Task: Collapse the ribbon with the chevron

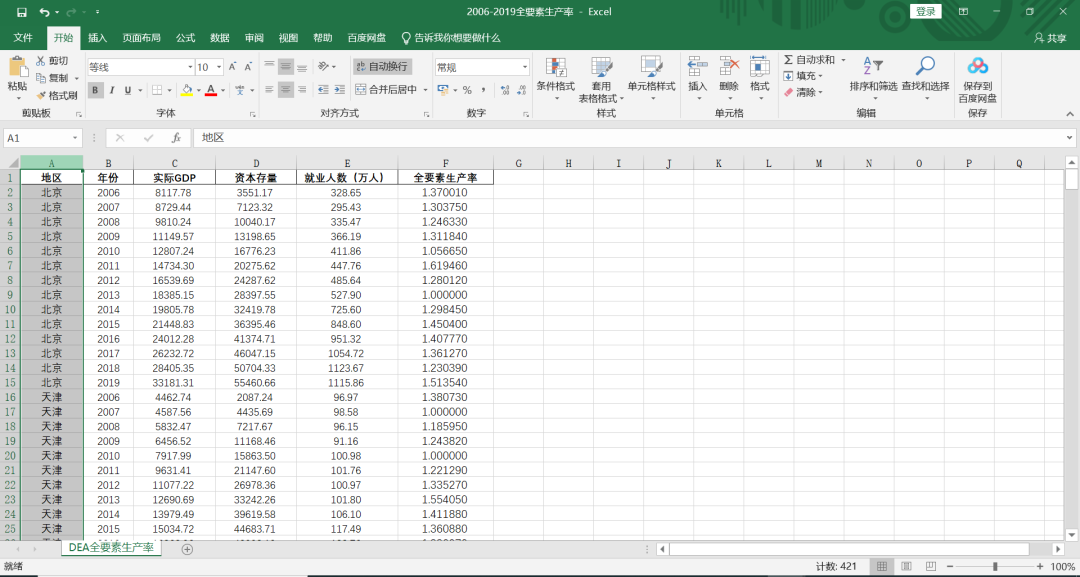Action: (x=1070, y=114)
